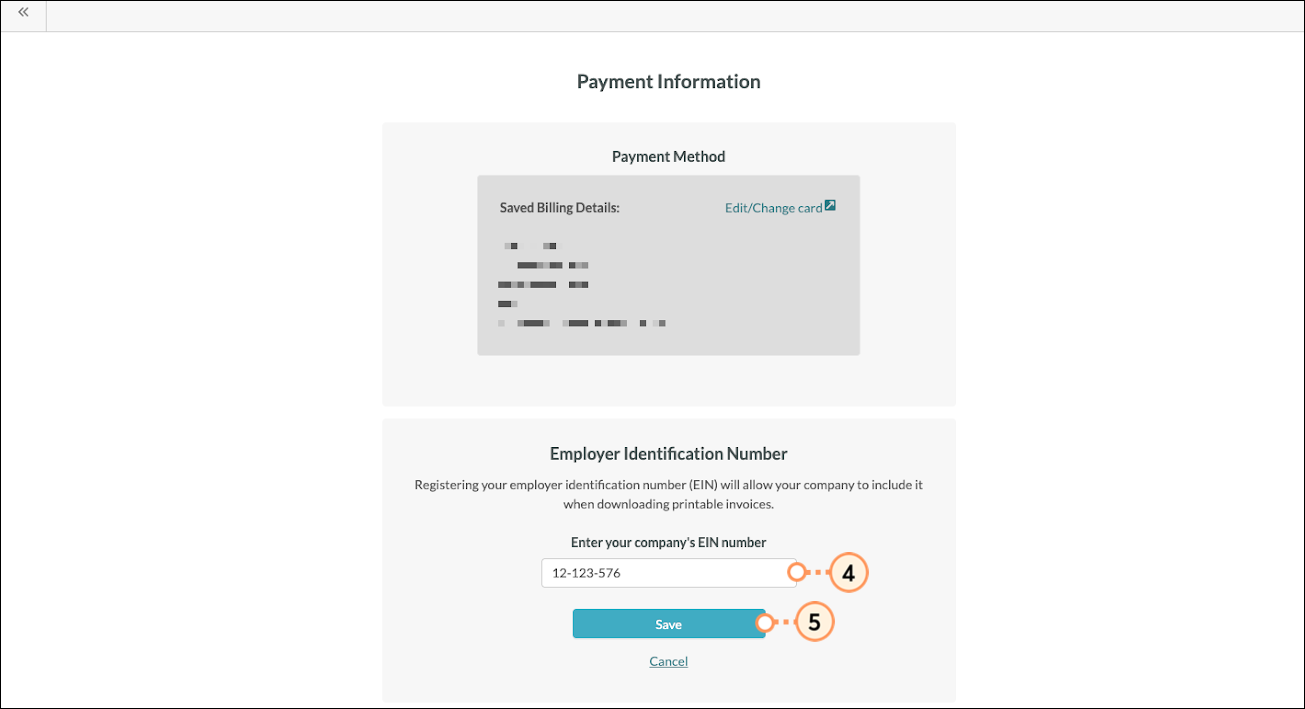Focus the company's EIN number input field
This screenshot has height=709, width=1305.
click(668, 573)
